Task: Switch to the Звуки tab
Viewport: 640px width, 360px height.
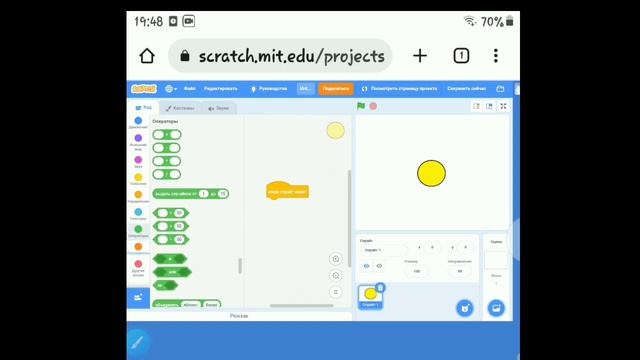Action: point(218,108)
